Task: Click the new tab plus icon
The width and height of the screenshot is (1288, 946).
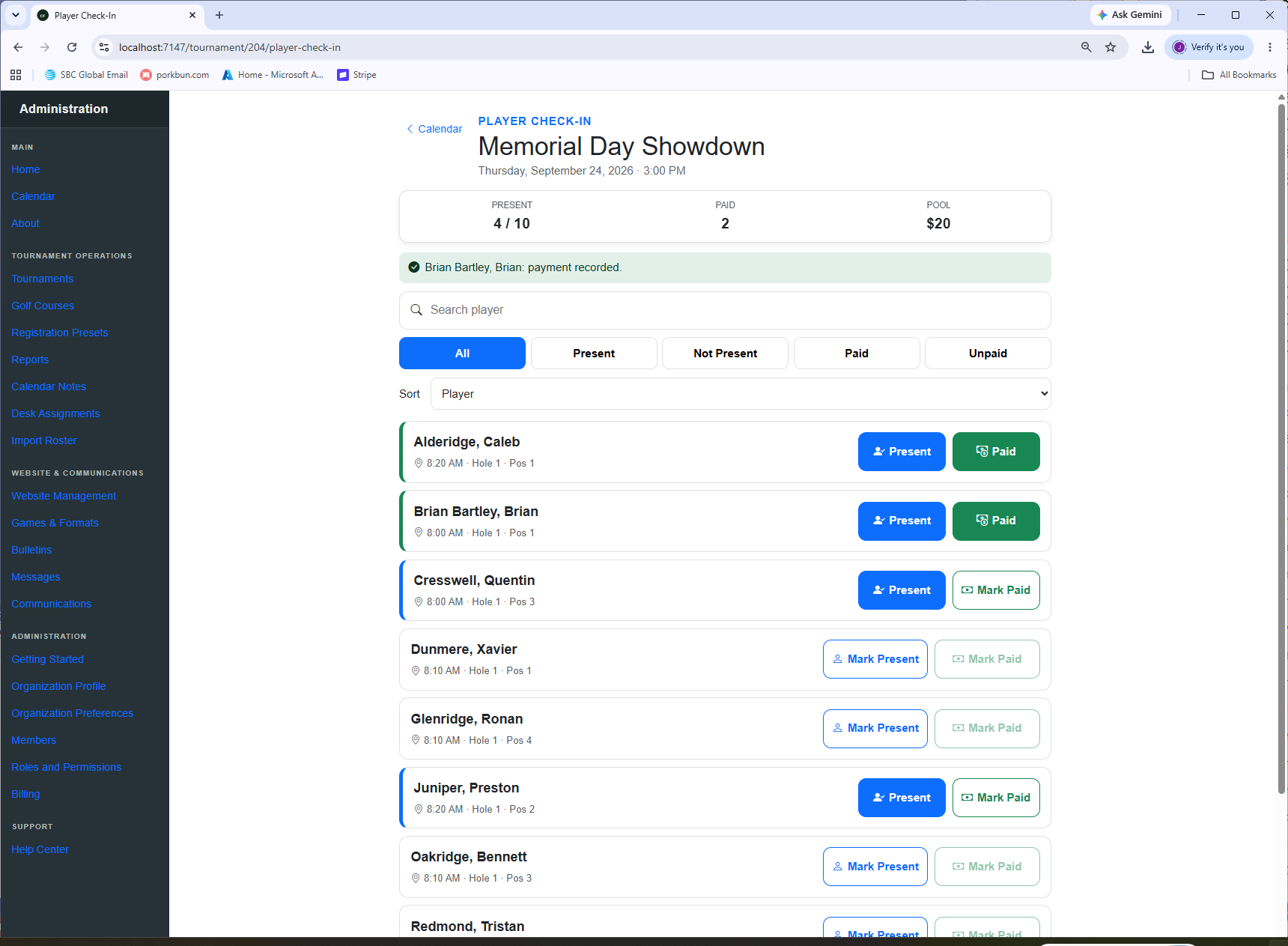Action: pyautogui.click(x=219, y=15)
